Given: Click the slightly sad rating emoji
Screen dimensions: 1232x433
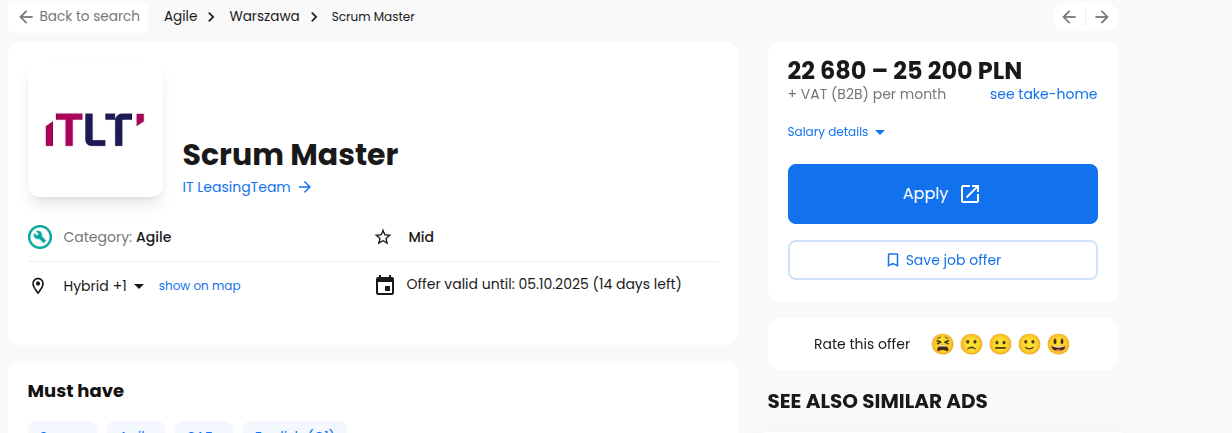Looking at the screenshot, I should (971, 344).
